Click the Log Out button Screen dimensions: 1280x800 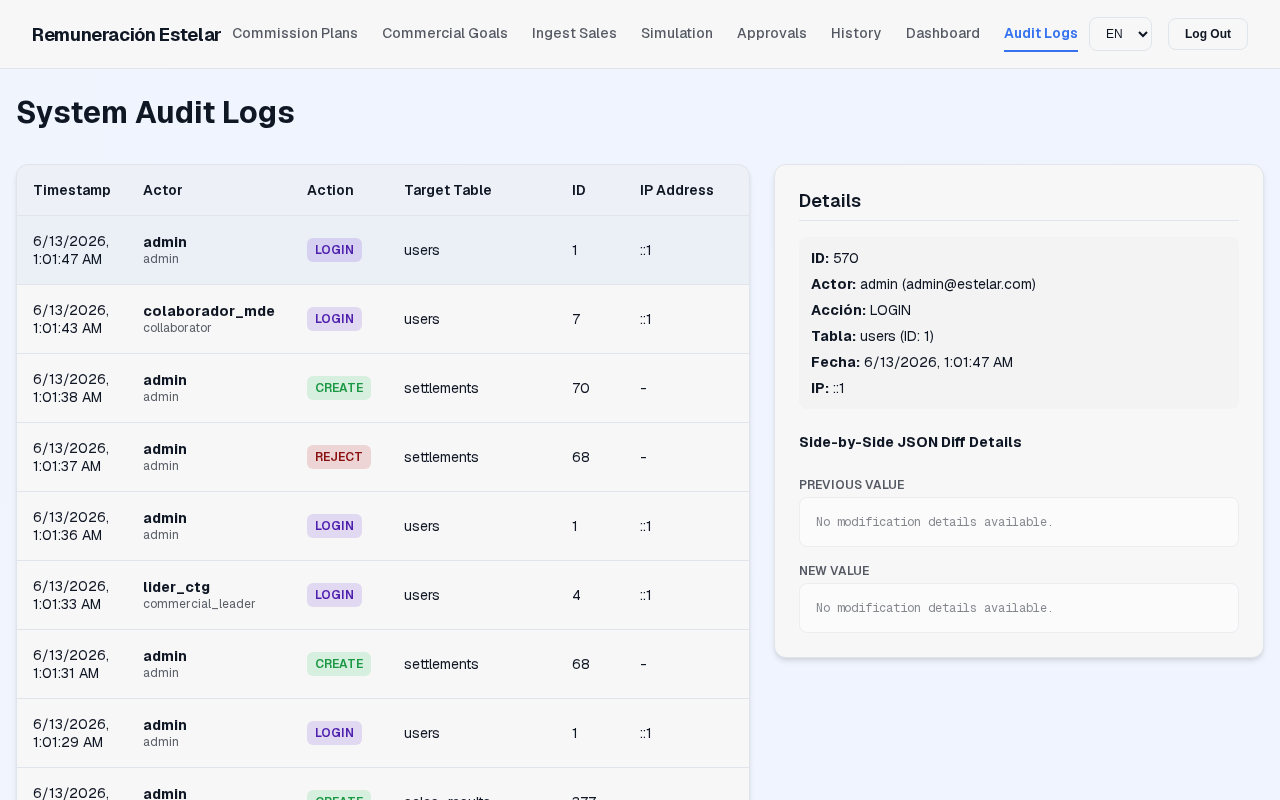pos(1208,34)
